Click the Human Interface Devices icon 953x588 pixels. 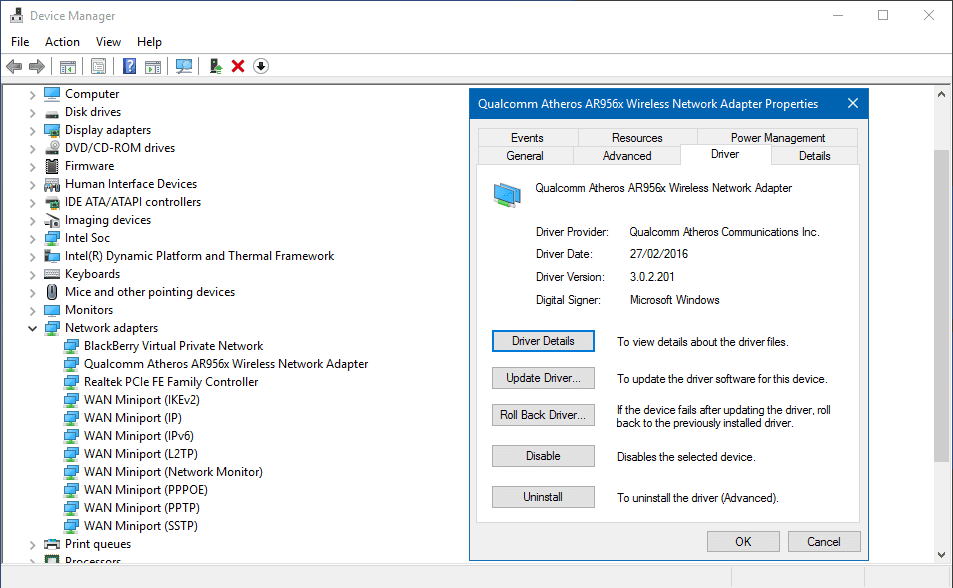[52, 184]
